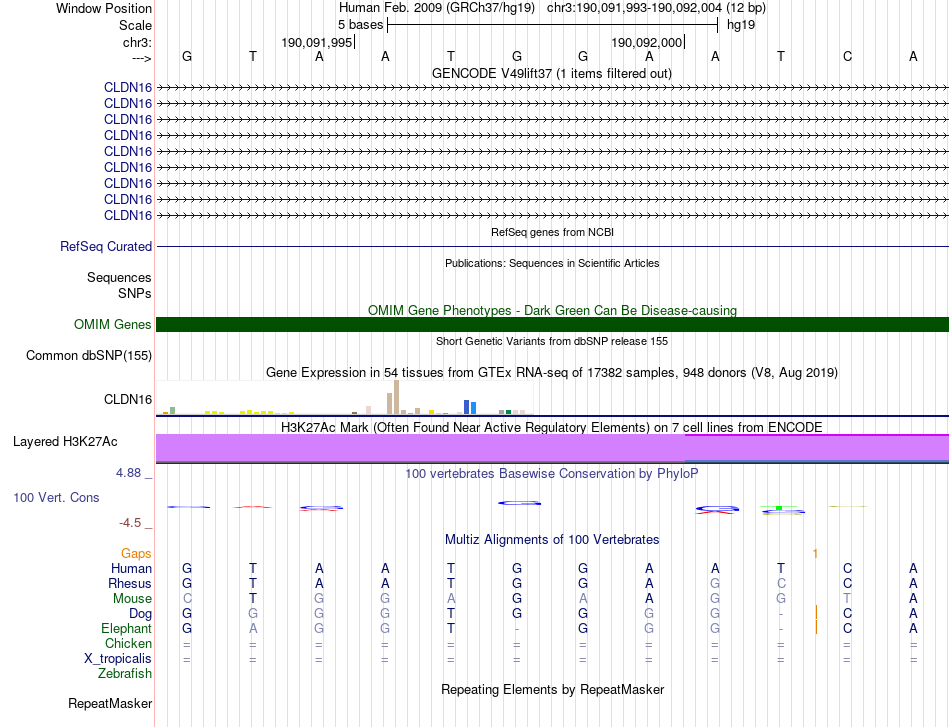Open RefSeq genes from NCBI track title
The height and width of the screenshot is (727, 950).
552,232
